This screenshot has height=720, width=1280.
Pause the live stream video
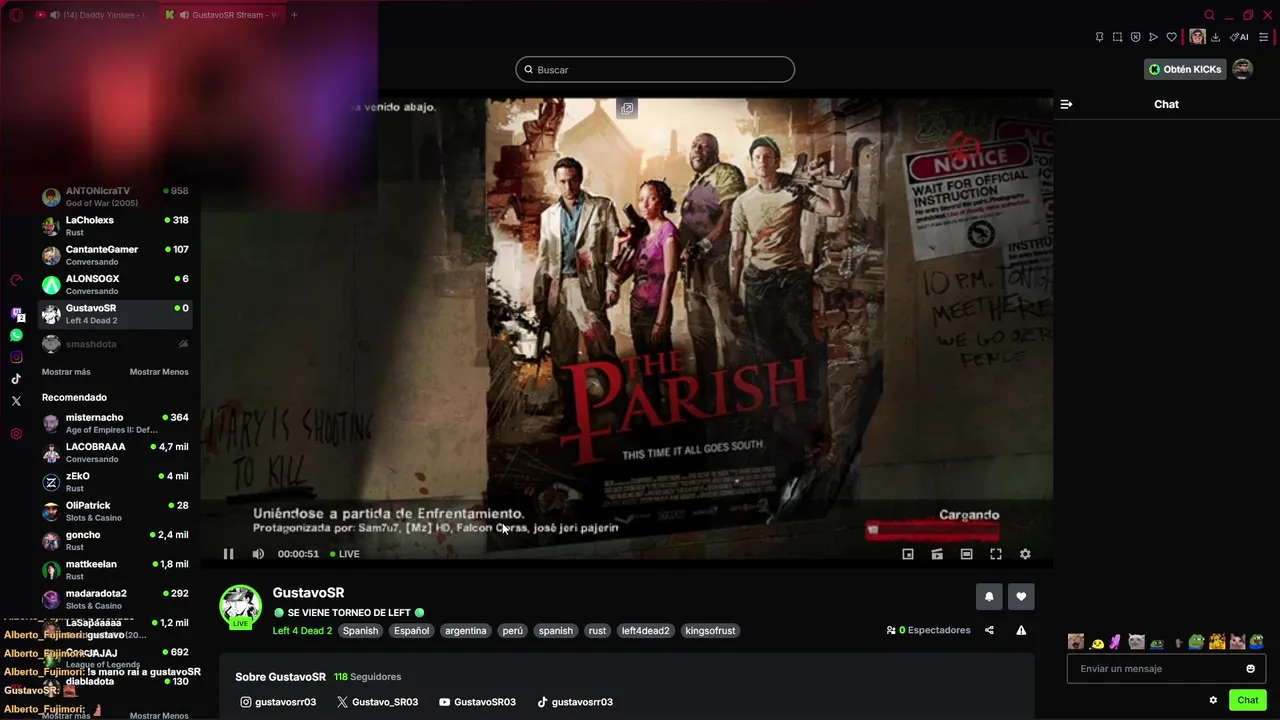228,554
